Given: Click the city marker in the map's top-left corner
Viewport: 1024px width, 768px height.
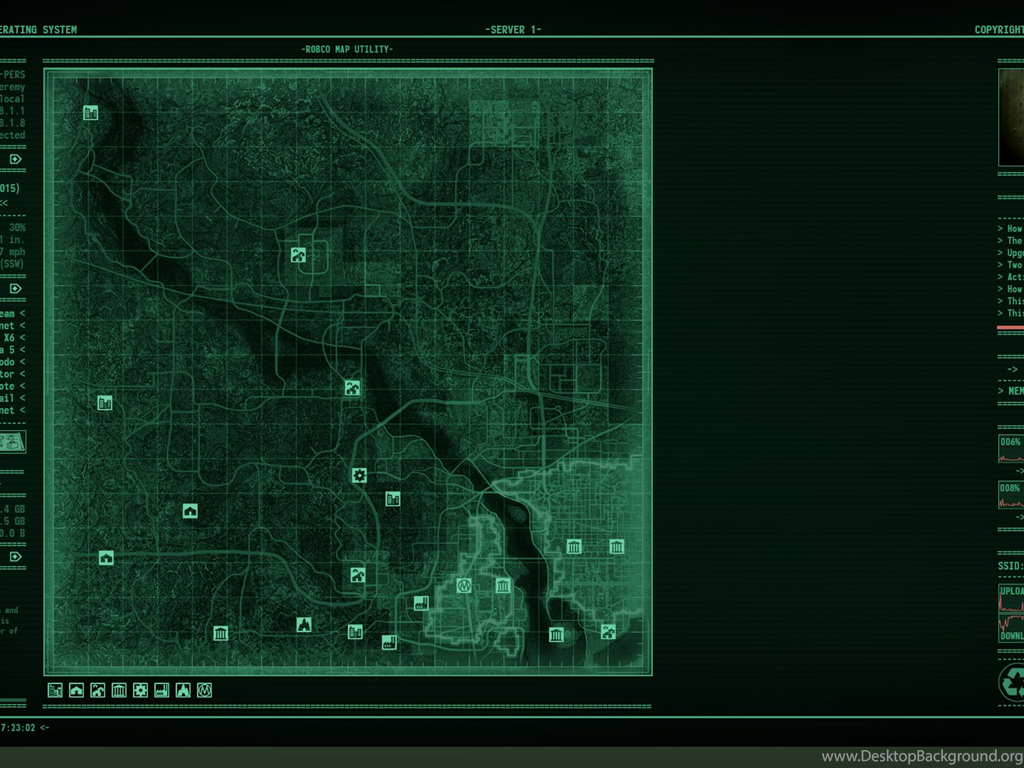Looking at the screenshot, I should pos(91,113).
